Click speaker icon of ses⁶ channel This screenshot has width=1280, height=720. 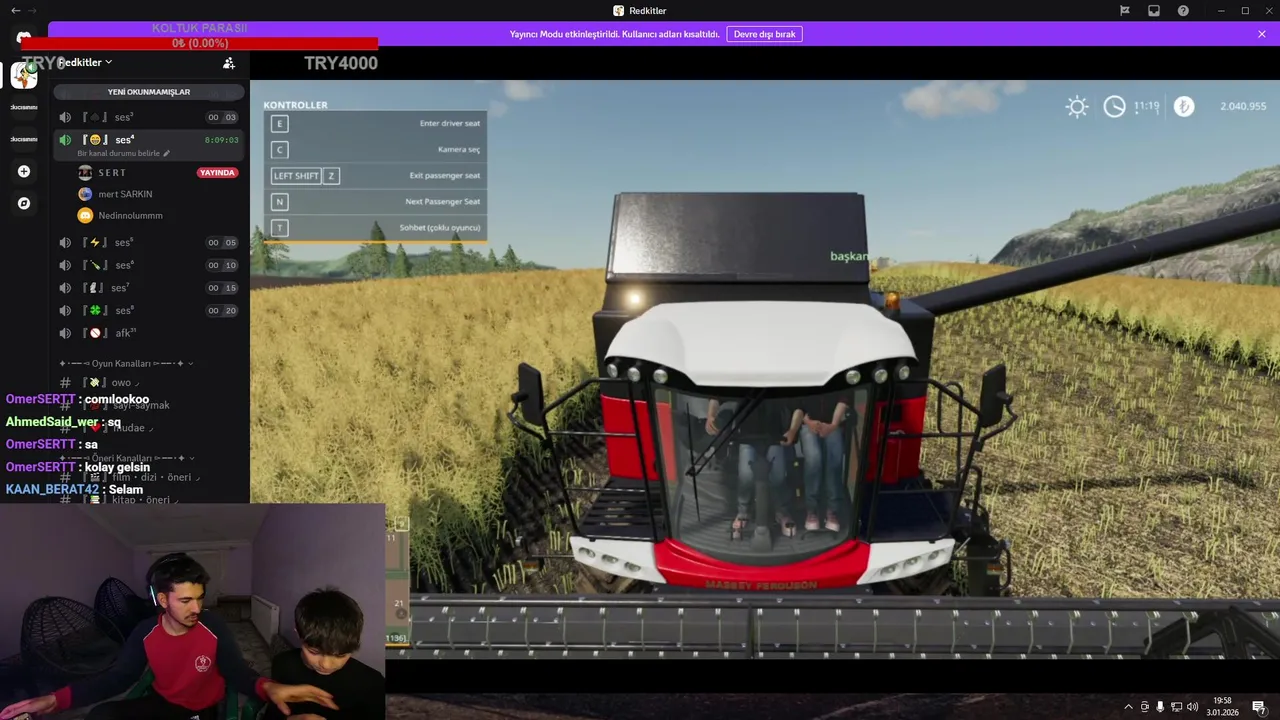coord(65,265)
